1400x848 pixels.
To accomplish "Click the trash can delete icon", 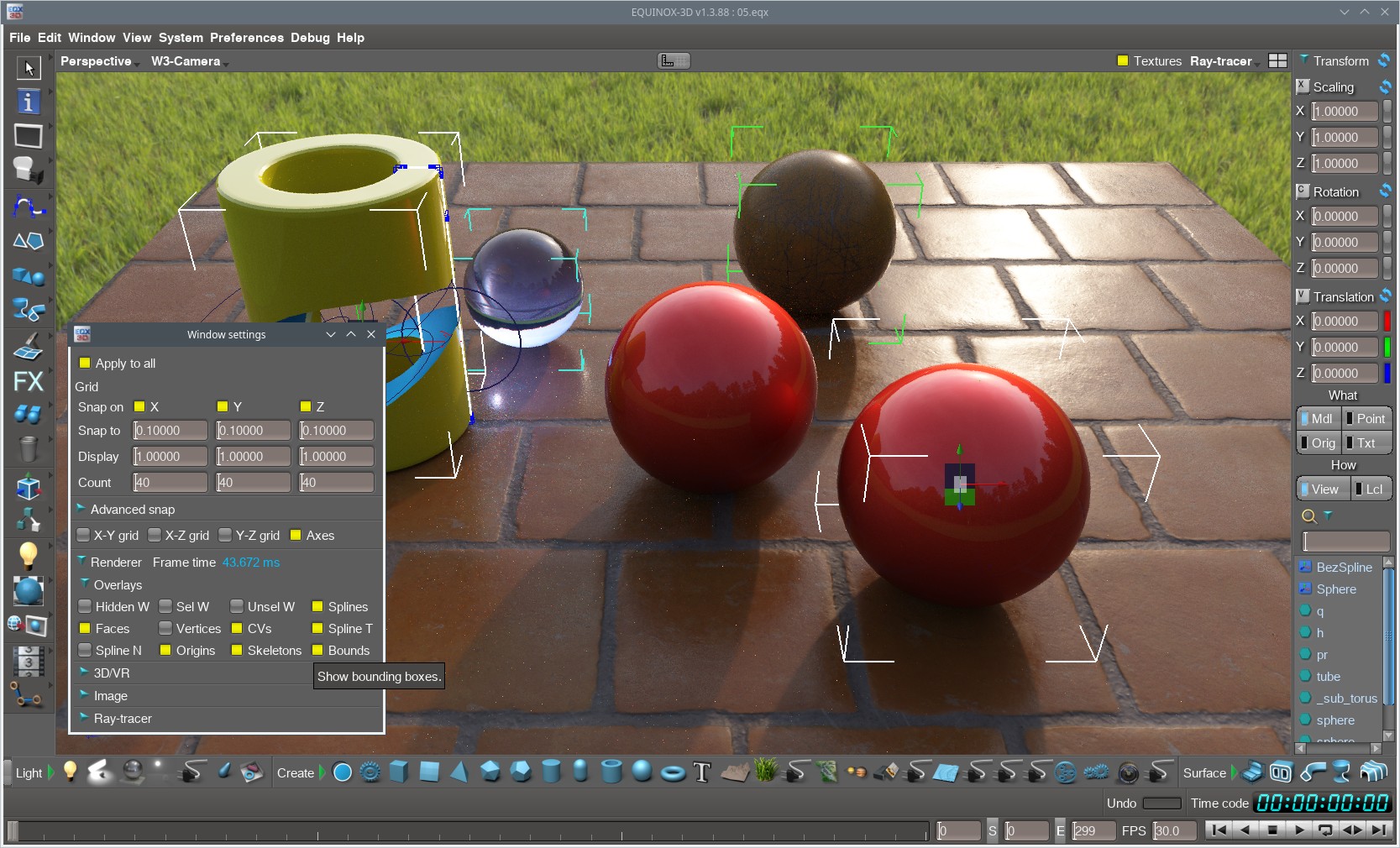I will [x=28, y=448].
